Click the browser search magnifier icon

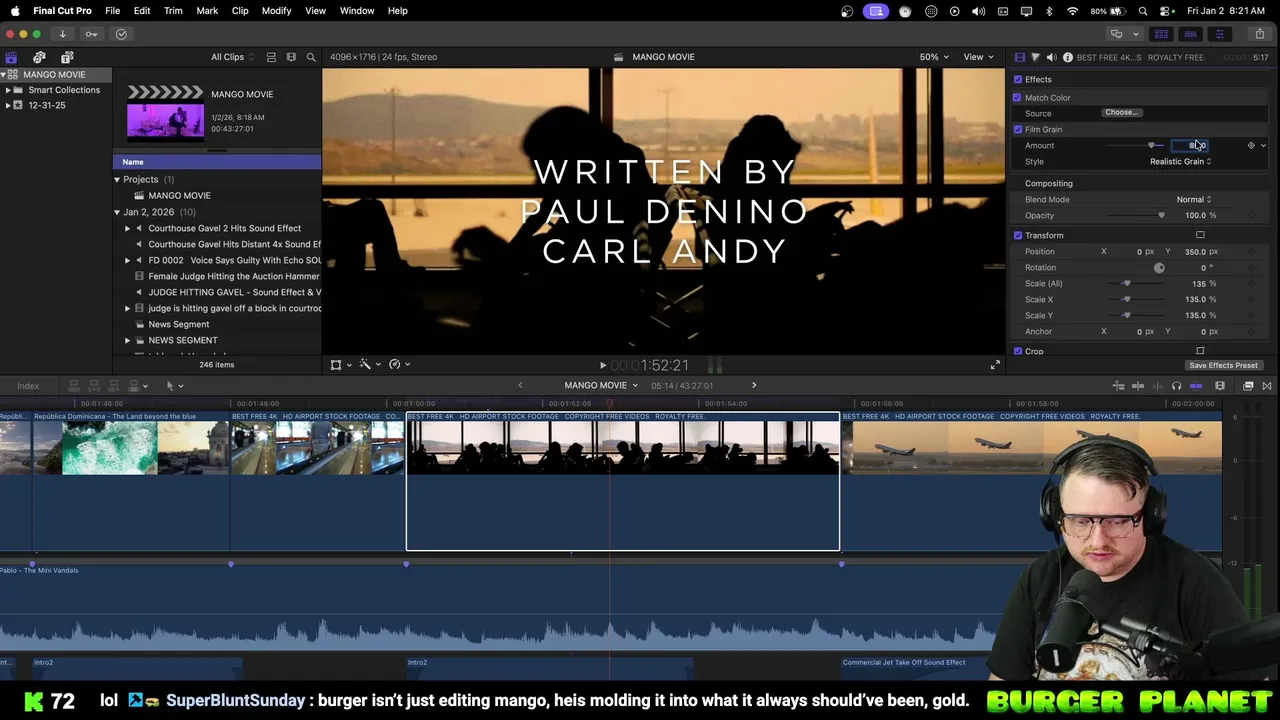(x=311, y=57)
